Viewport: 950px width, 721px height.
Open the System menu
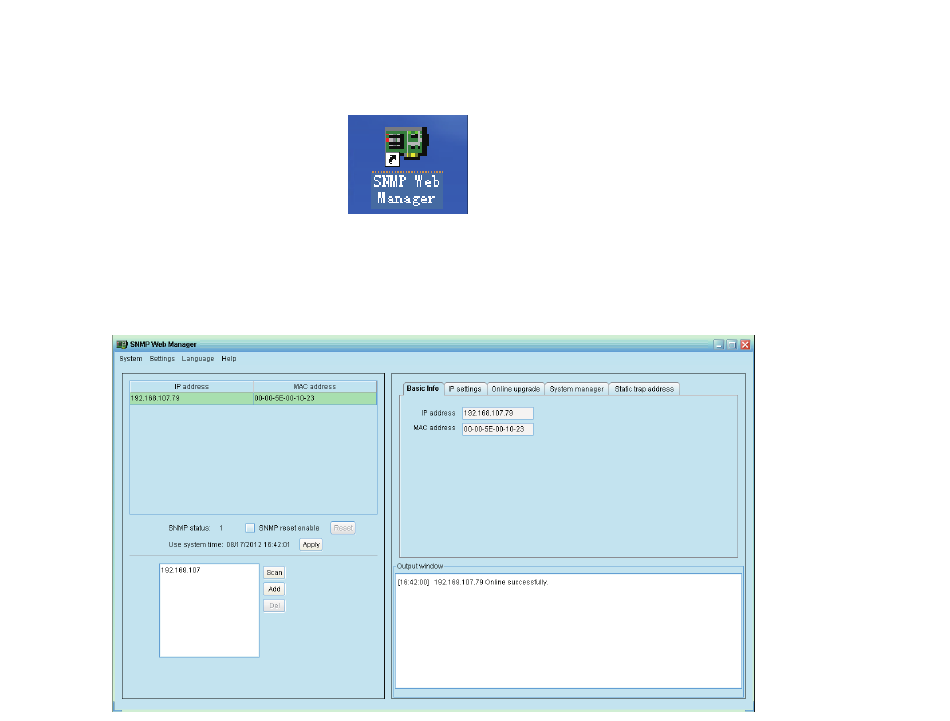click(131, 359)
